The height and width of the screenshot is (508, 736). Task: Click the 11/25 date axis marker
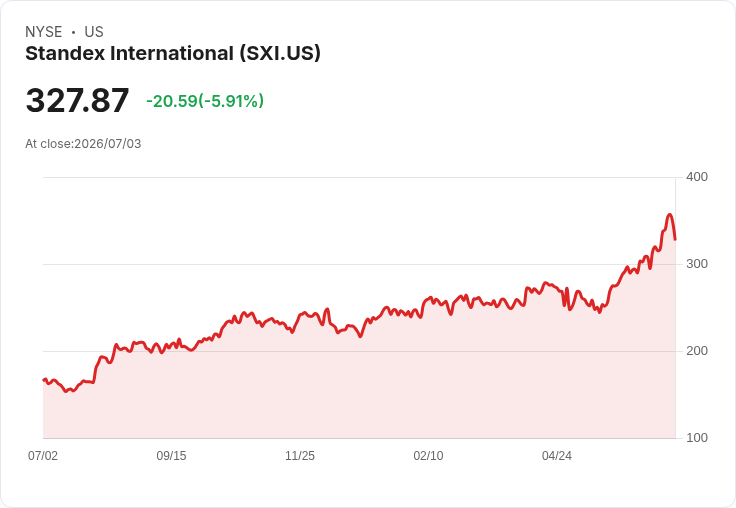300,456
